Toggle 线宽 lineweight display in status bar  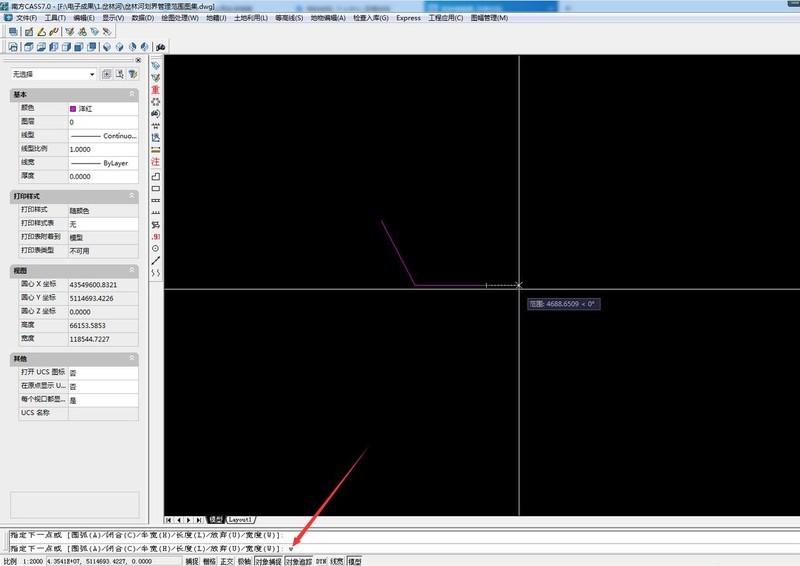(x=337, y=561)
